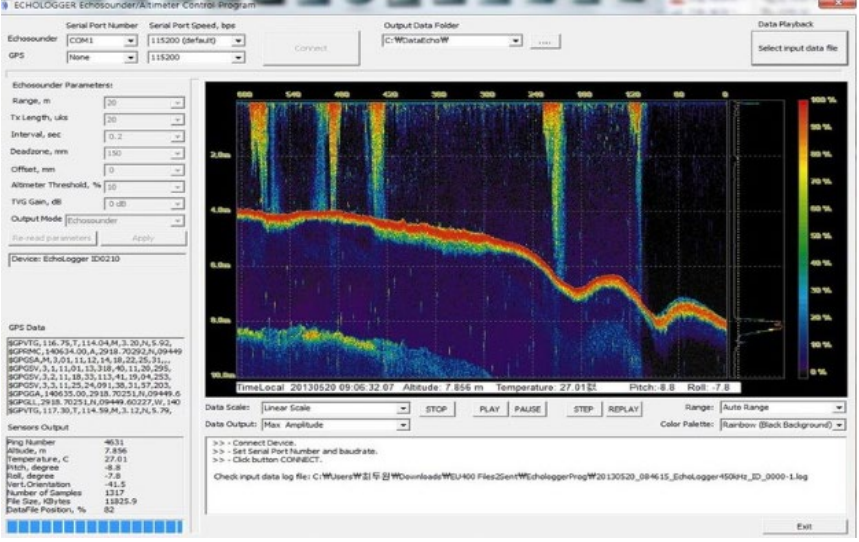Click the 'Check input data log file' line

pyautogui.click(x=511, y=477)
